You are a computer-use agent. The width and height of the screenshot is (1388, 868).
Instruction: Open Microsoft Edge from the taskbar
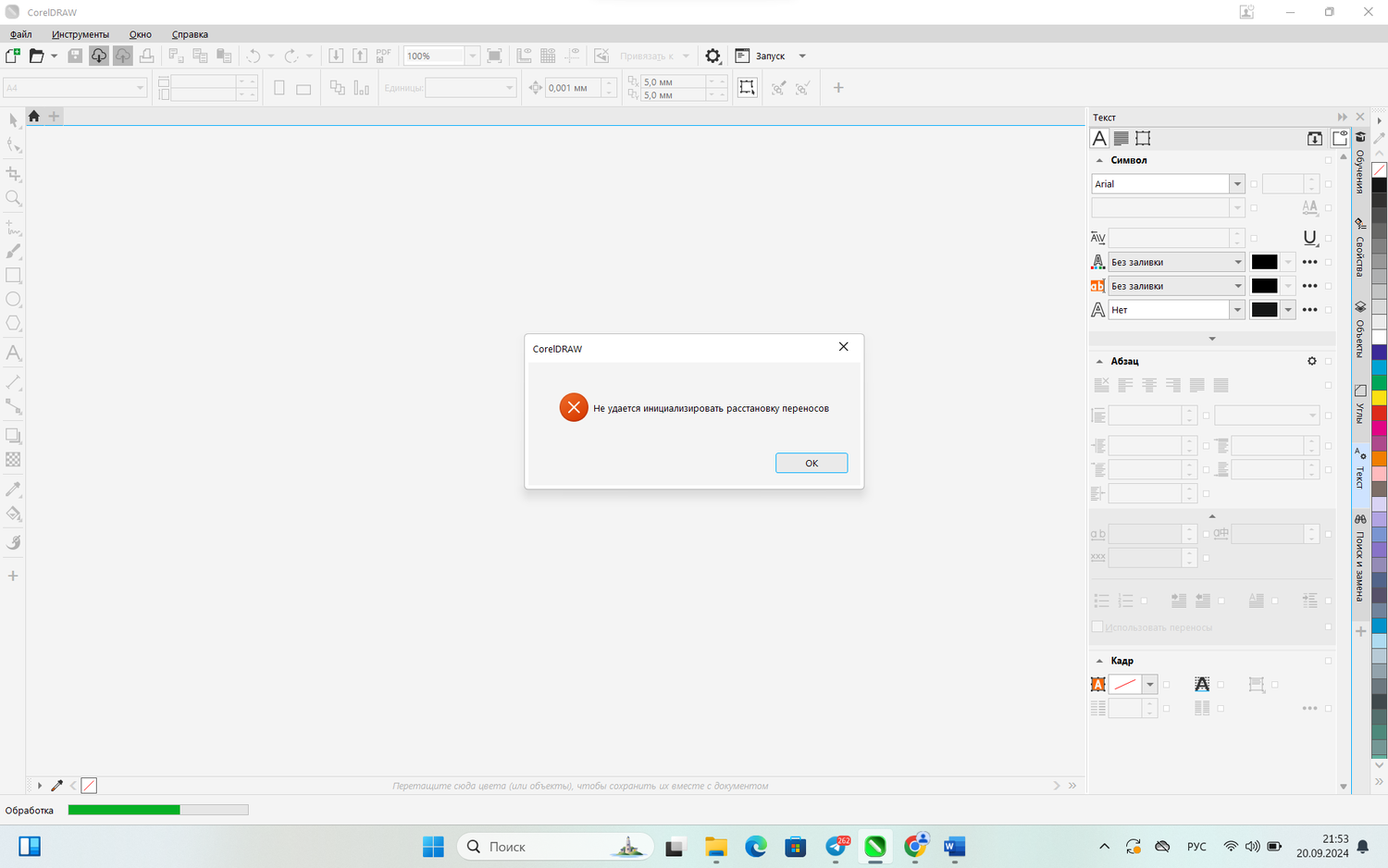pos(756,846)
